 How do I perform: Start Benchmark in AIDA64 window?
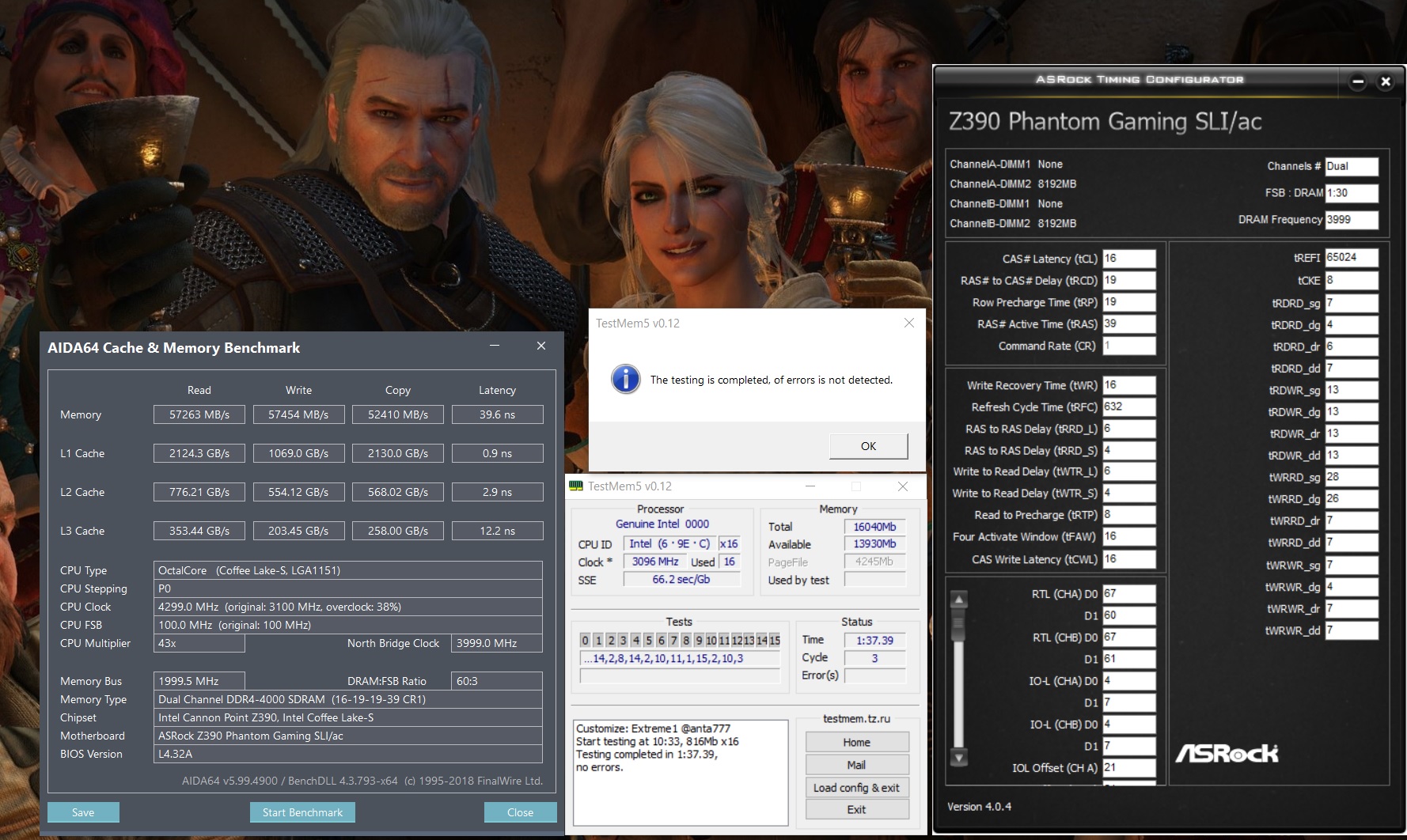pos(302,812)
